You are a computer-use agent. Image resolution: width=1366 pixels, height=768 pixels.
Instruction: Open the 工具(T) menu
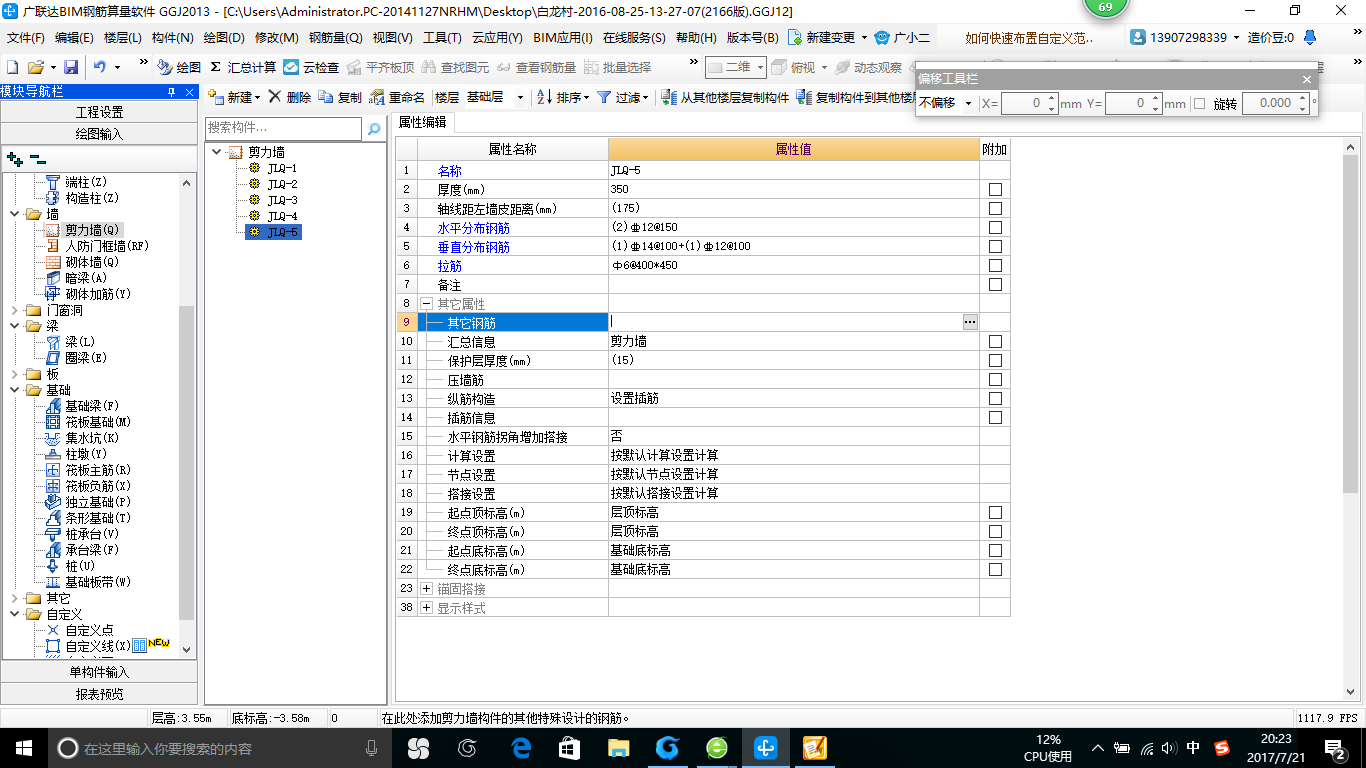coord(442,38)
